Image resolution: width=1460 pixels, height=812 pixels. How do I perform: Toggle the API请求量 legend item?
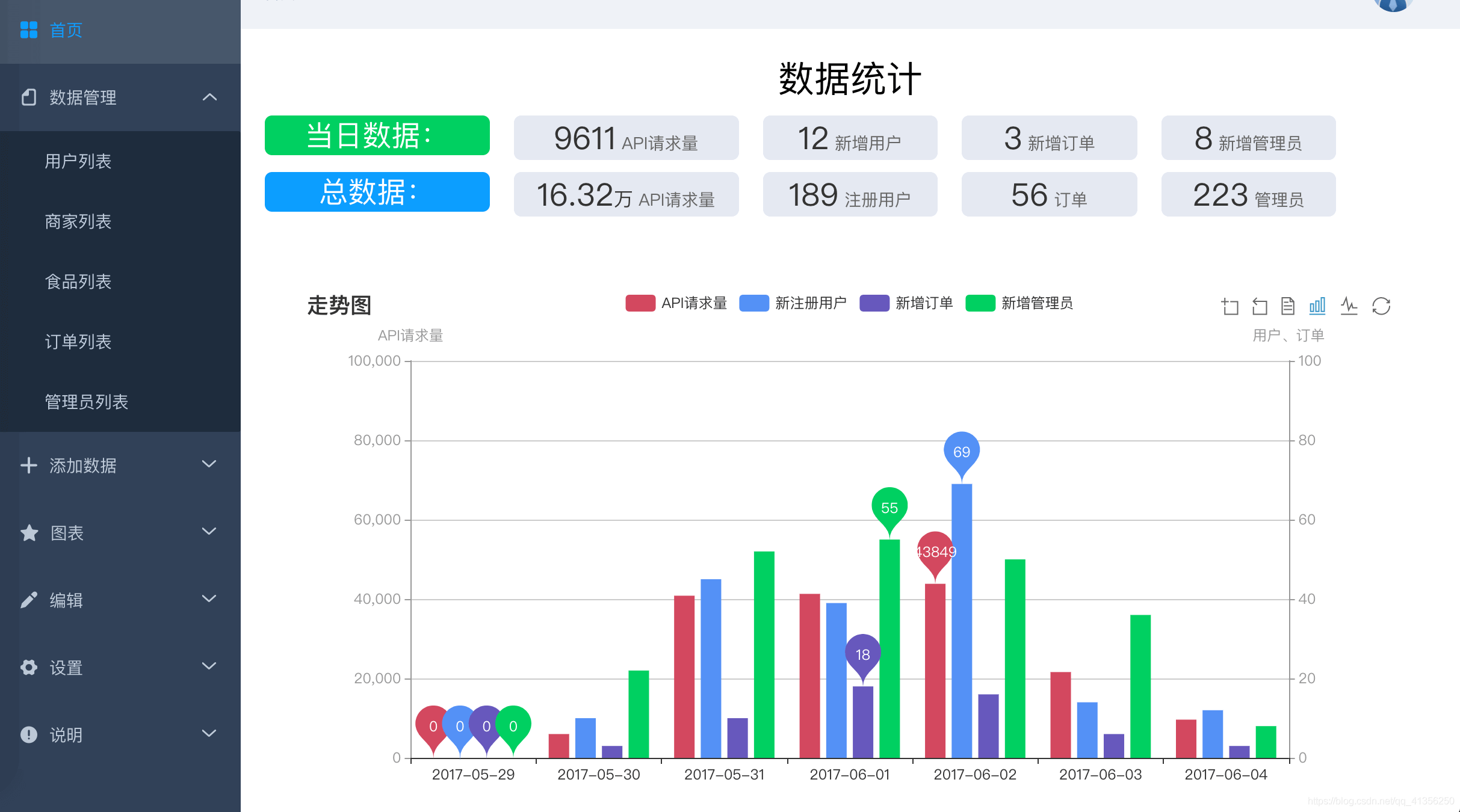[675, 303]
